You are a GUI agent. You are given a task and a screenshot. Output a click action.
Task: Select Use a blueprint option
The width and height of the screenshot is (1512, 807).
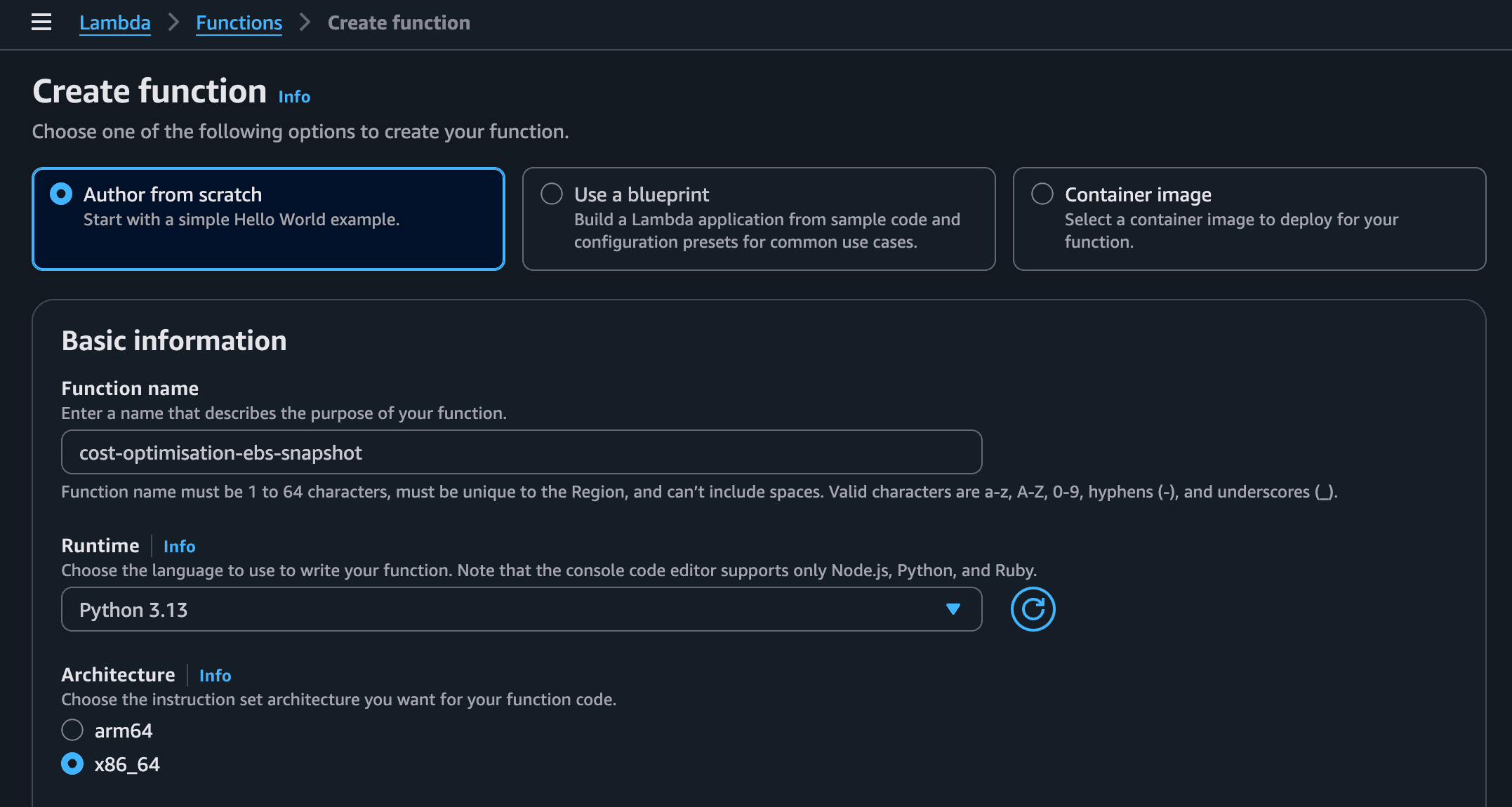pos(552,194)
